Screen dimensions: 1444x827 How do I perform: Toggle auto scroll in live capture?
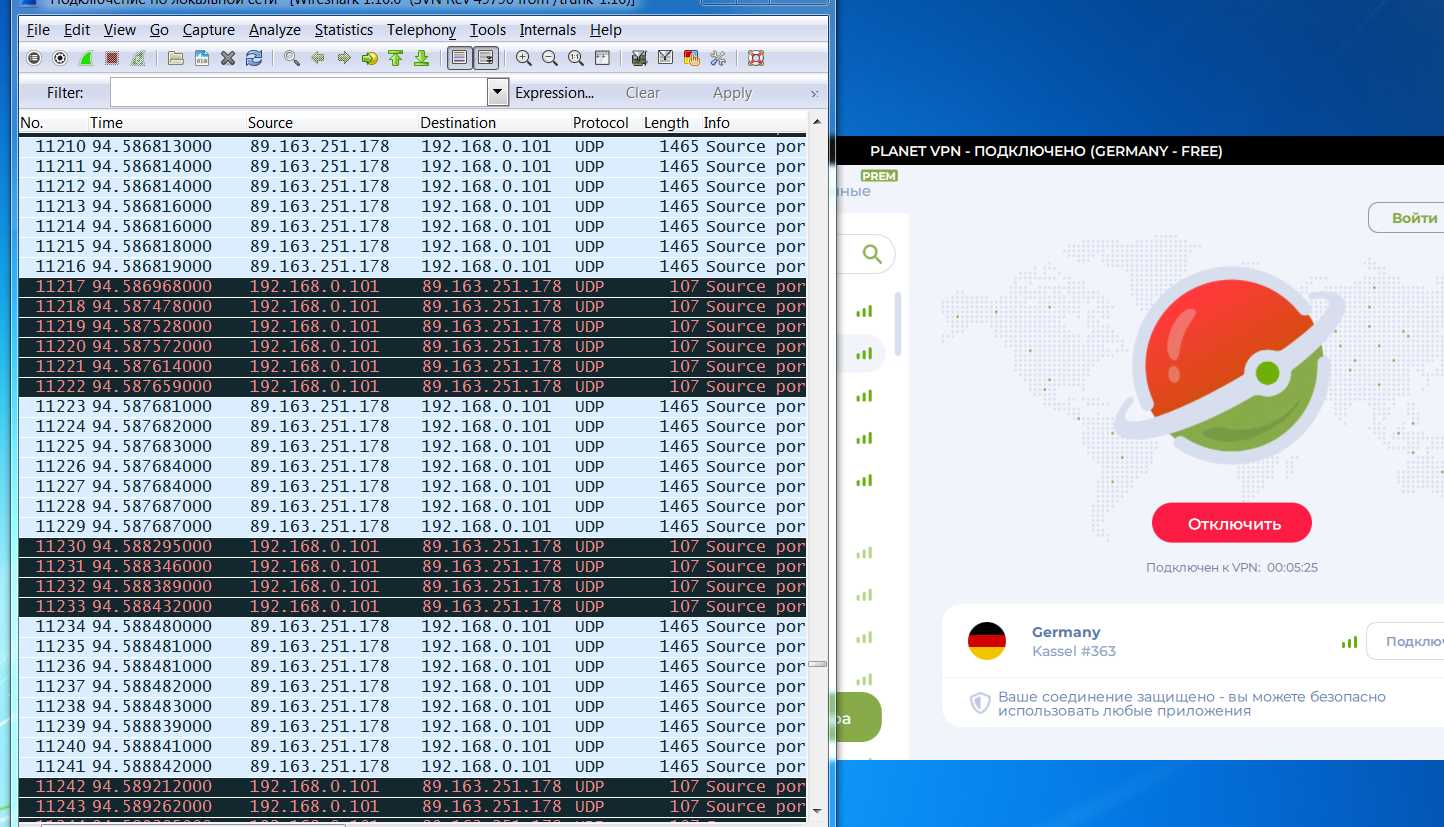point(485,58)
